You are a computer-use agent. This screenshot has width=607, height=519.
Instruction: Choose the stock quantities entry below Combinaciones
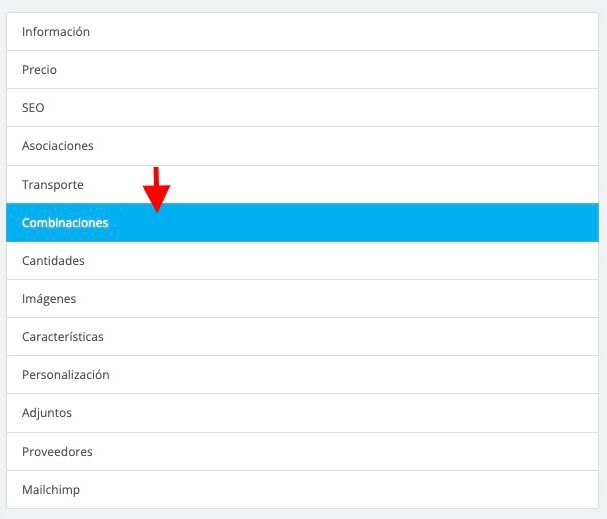pyautogui.click(x=302, y=261)
